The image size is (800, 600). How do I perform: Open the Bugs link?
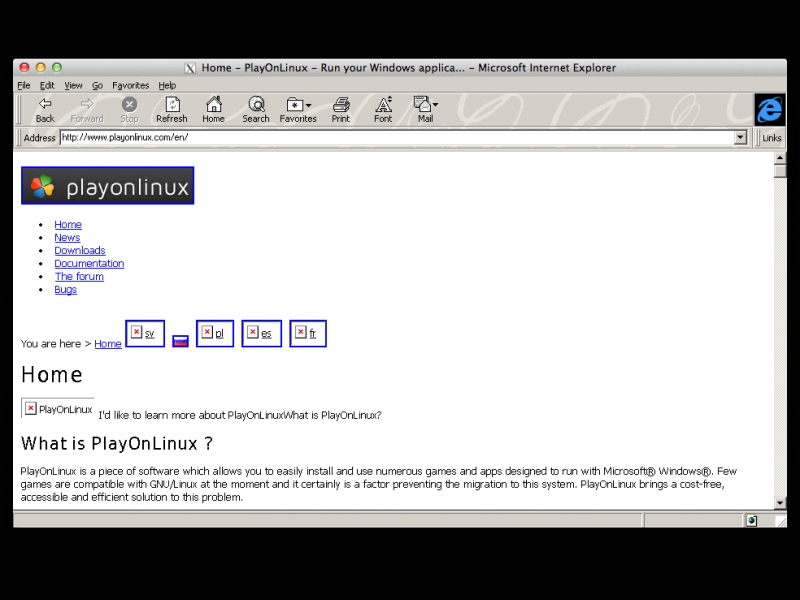pyautogui.click(x=66, y=289)
